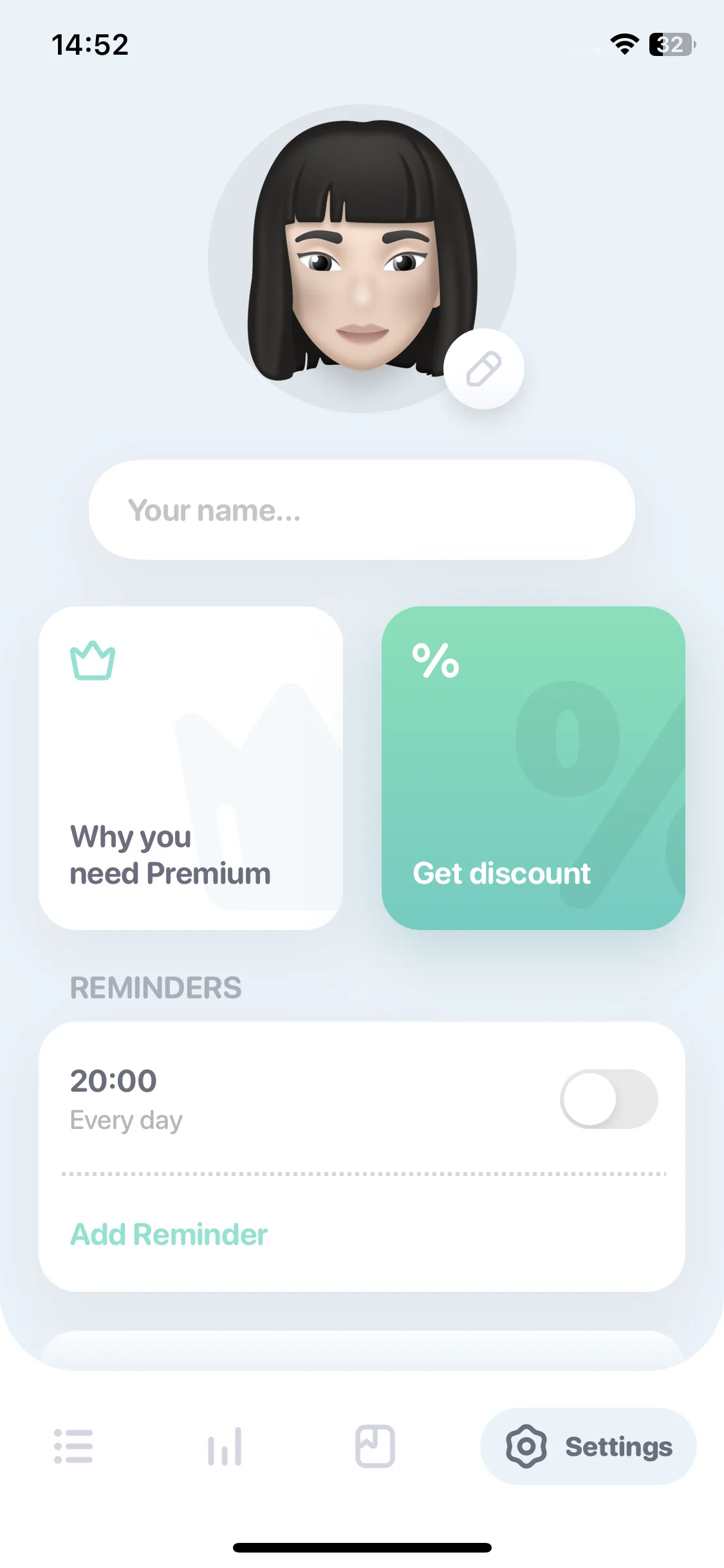
Task: Tap the 14:52 clock in status bar
Action: (x=90, y=45)
